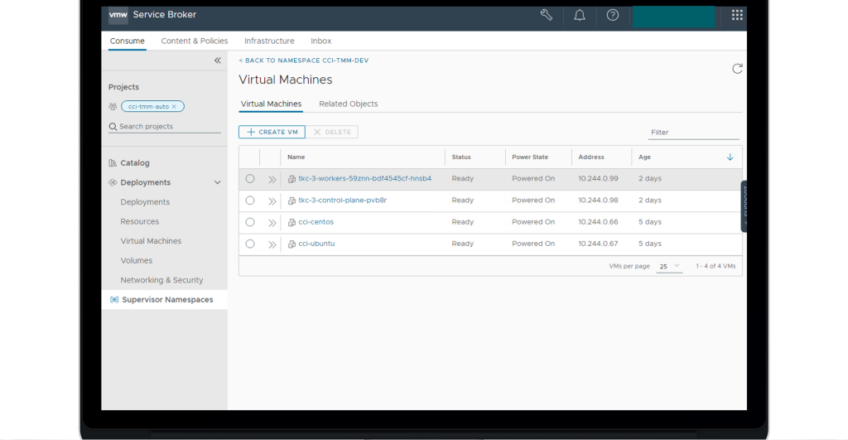The height and width of the screenshot is (440, 848).
Task: Click address 10.244.0.66 cell
Action: [598, 222]
